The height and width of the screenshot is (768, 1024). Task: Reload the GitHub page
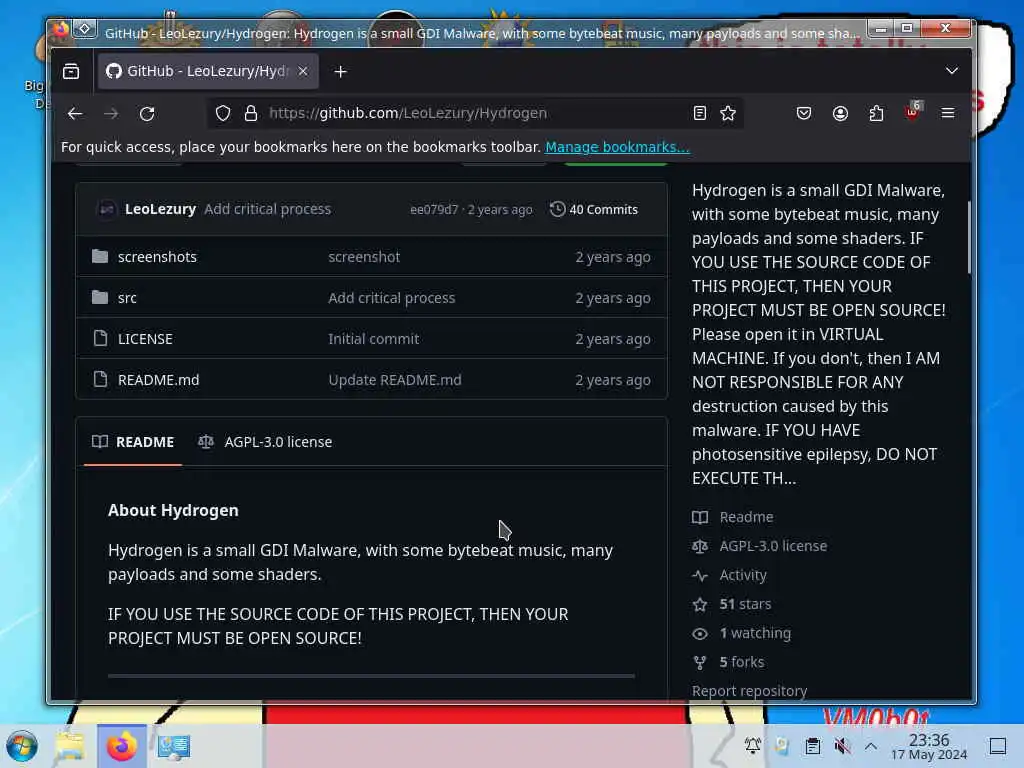[147, 114]
